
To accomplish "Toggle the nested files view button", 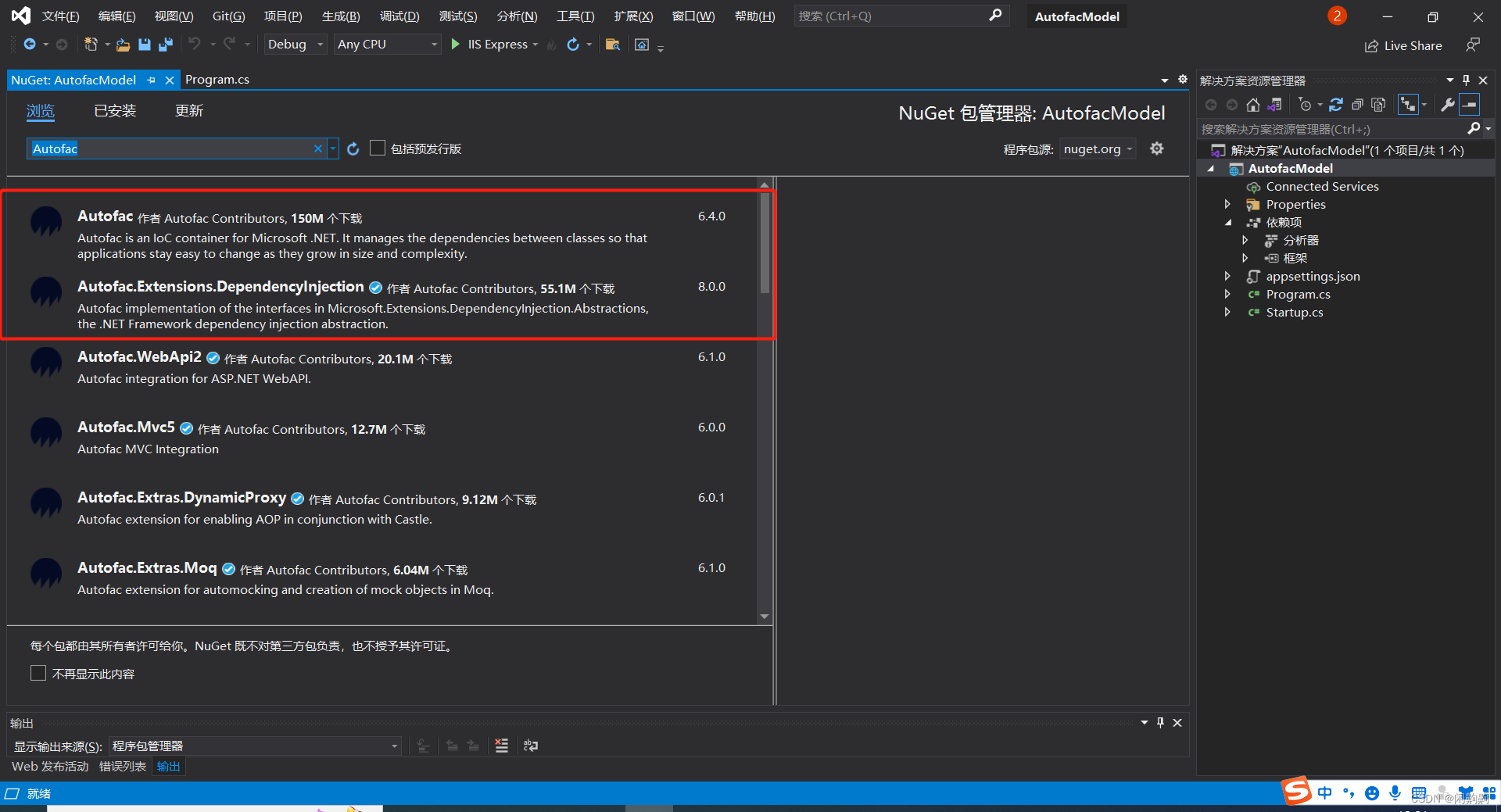I will 1408,105.
